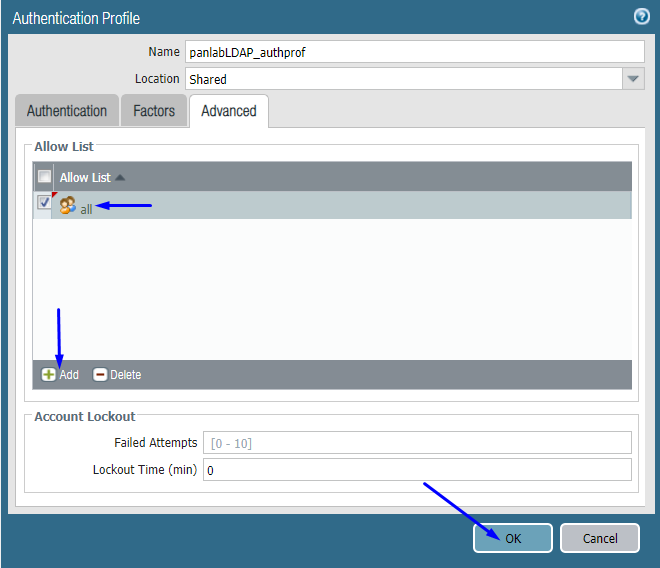Sort by the Allow List column header
The image size is (660, 568).
click(x=92, y=177)
